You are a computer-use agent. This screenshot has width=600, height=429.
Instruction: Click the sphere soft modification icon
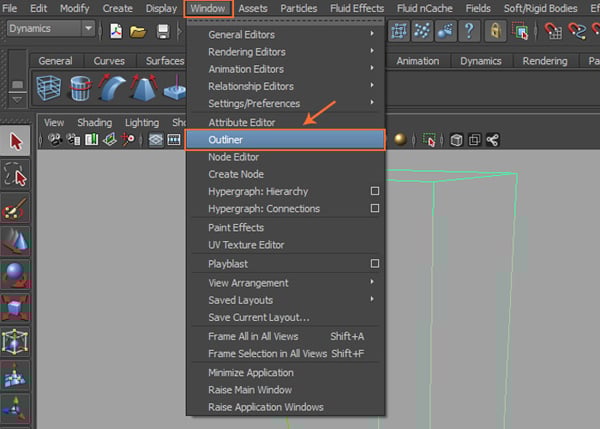[15, 275]
